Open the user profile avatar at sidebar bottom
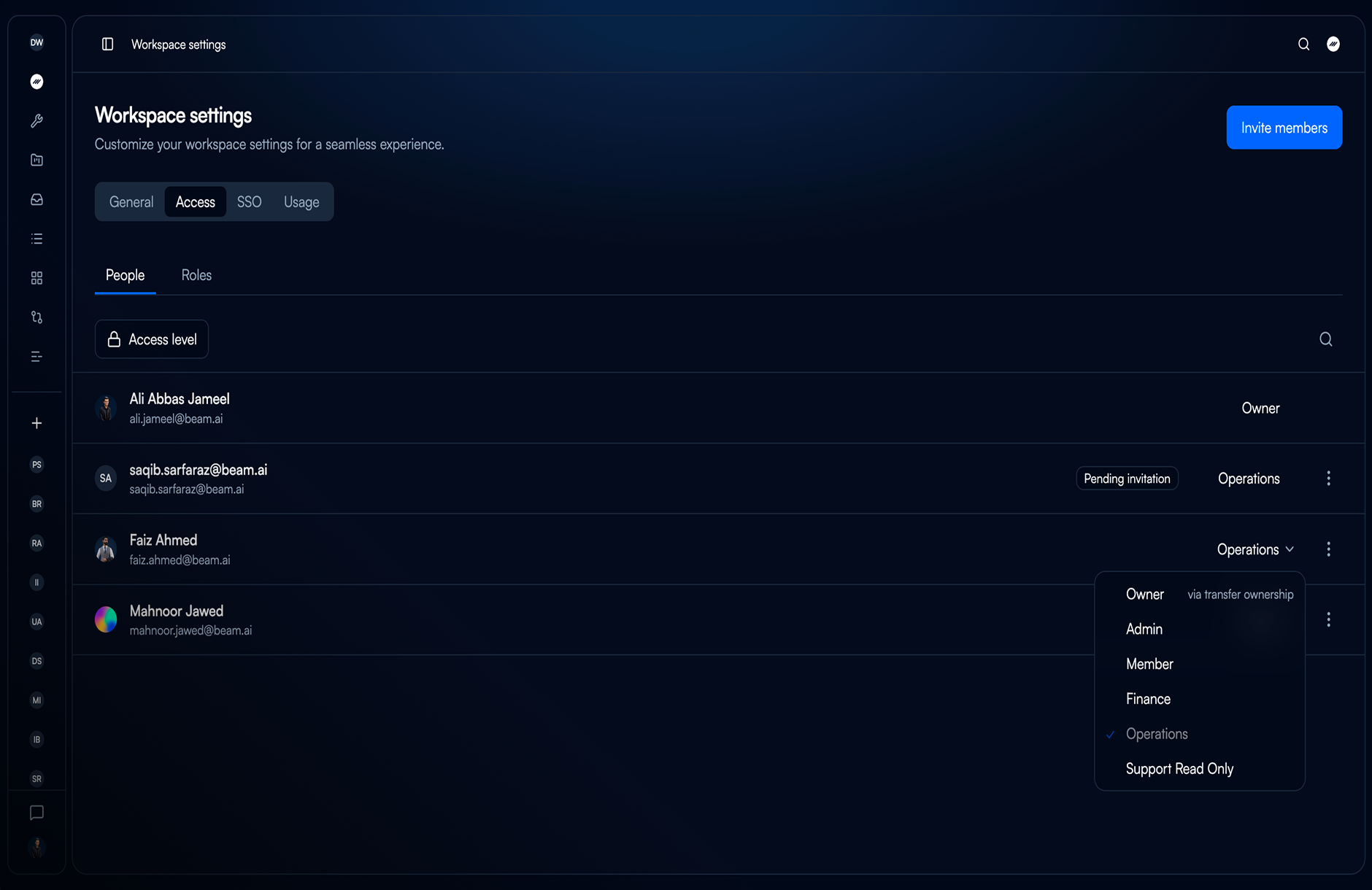The width and height of the screenshot is (1372, 890). [x=36, y=848]
